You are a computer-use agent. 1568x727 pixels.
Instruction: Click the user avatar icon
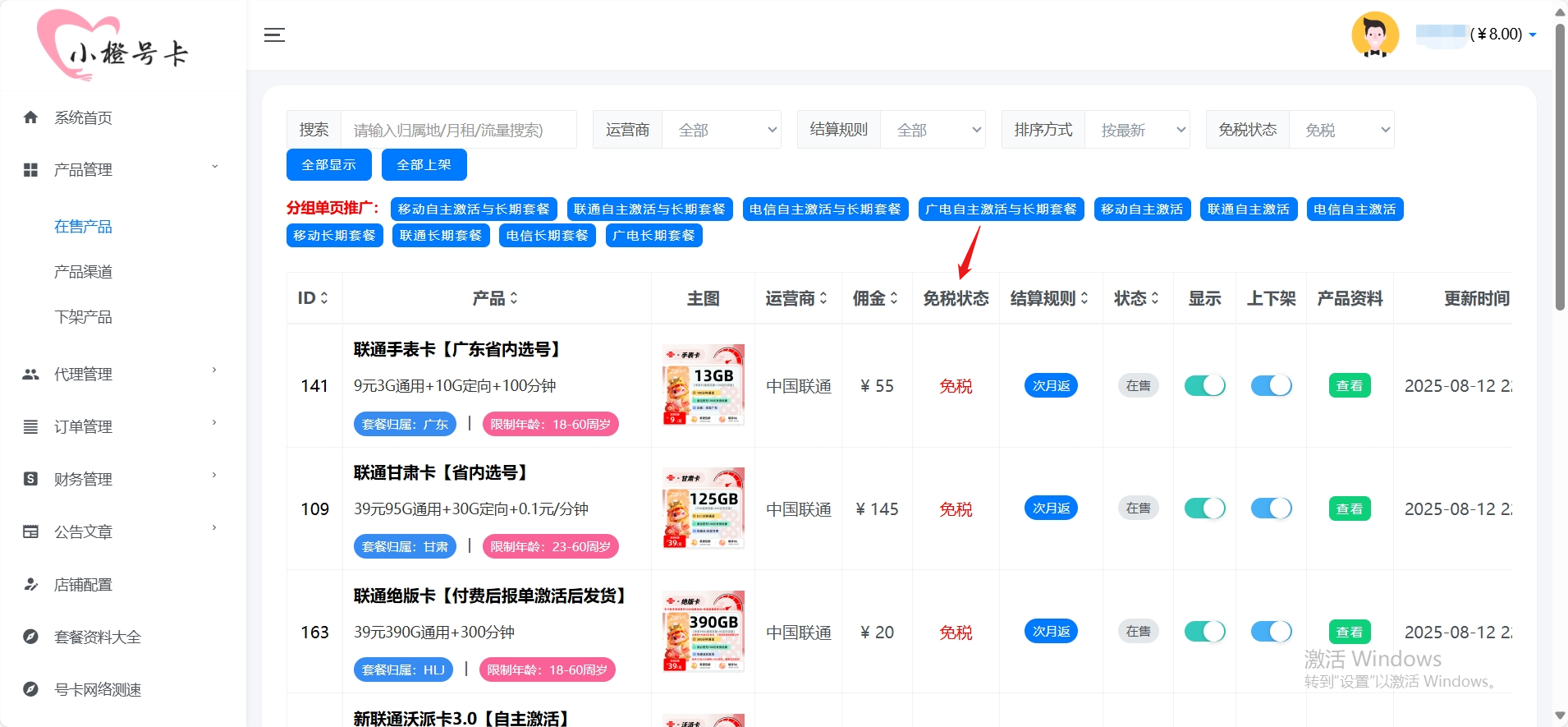pos(1375,35)
